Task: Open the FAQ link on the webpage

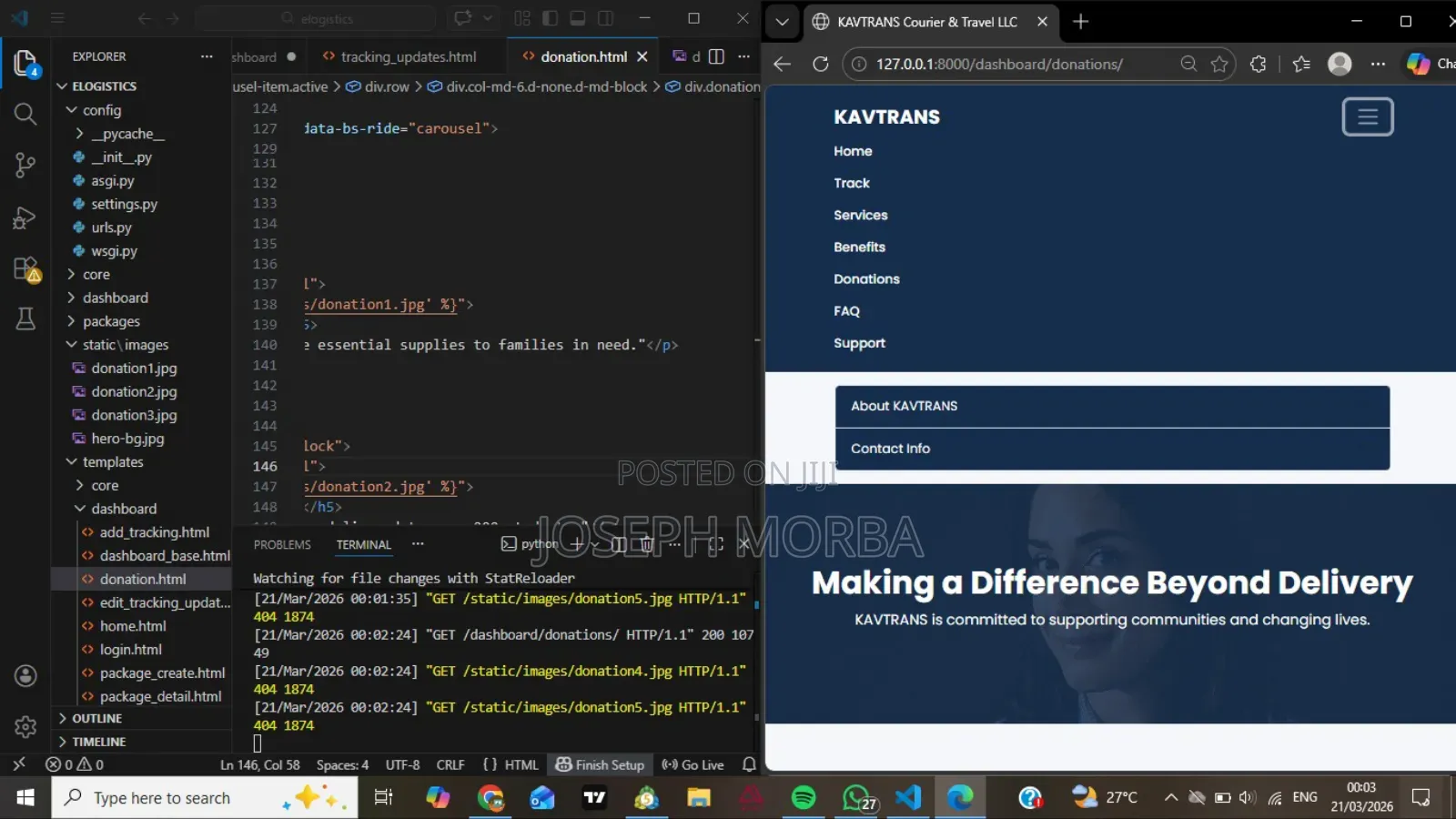Action: 846,311
